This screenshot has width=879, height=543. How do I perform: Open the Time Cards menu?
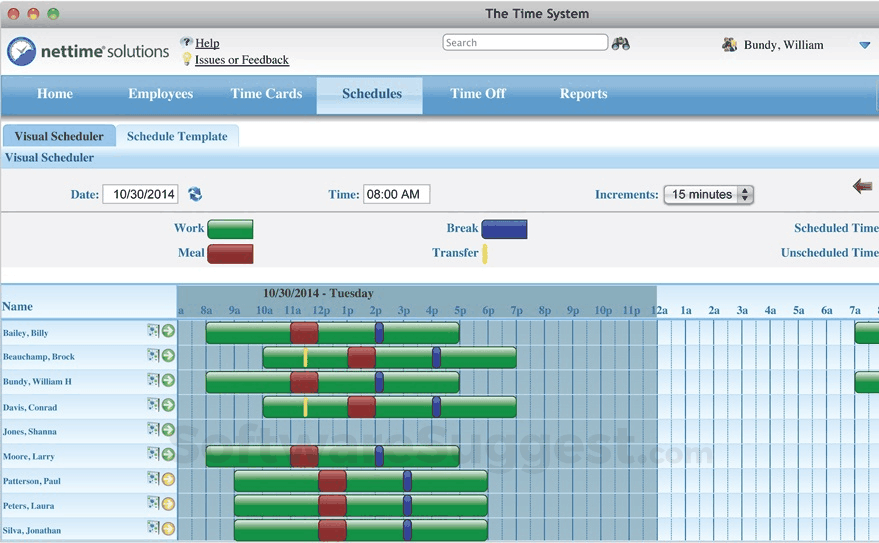pyautogui.click(x=266, y=94)
